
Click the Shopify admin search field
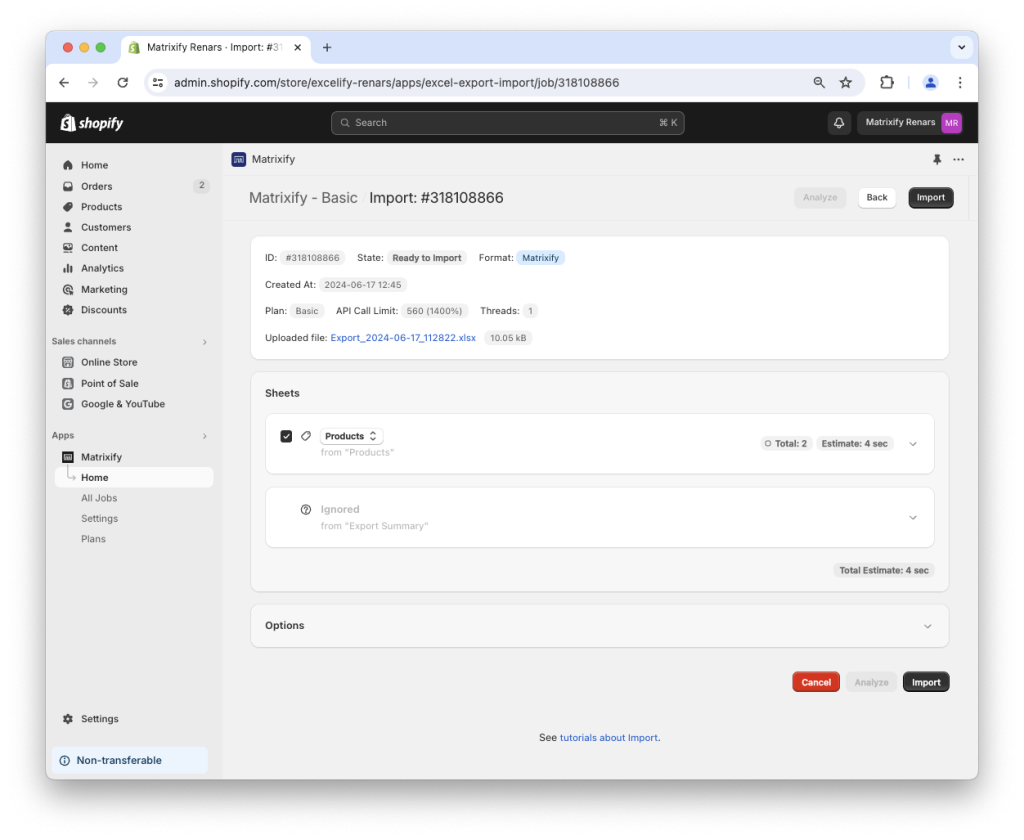click(507, 122)
